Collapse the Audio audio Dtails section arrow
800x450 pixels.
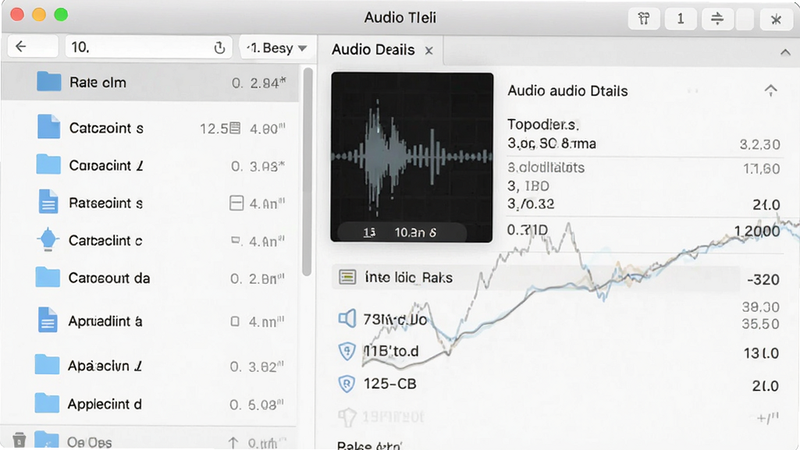(x=770, y=91)
